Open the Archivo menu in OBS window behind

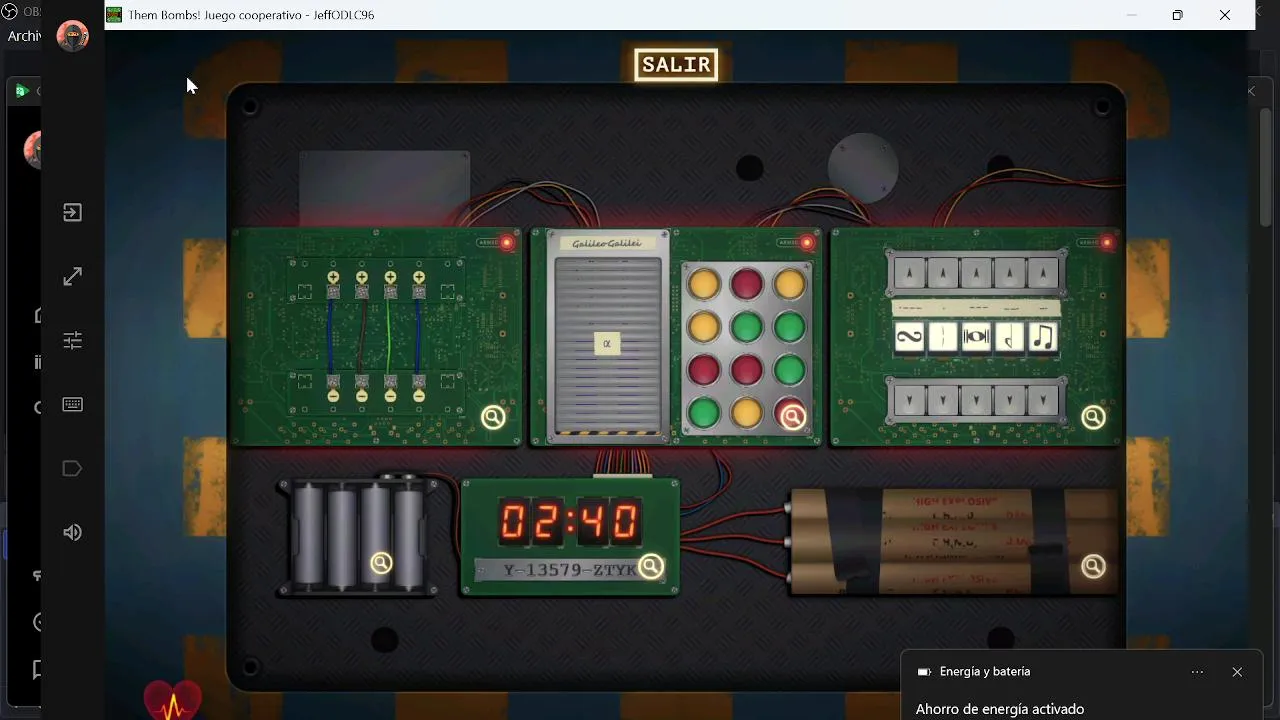[x=24, y=36]
